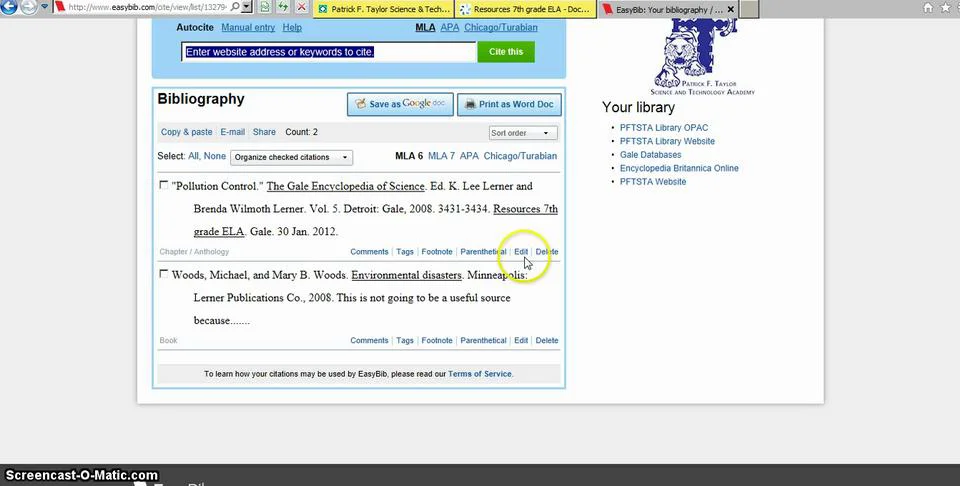Go back with the browser back arrow
The height and width of the screenshot is (486, 960).
point(9,7)
